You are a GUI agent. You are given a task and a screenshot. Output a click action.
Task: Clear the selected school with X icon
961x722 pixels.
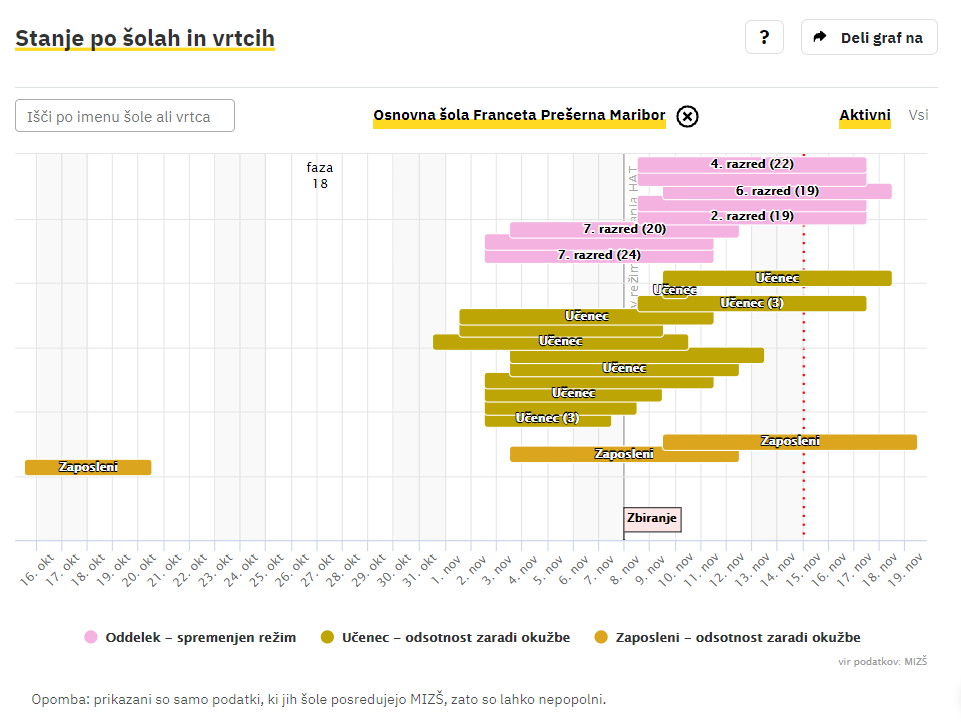pyautogui.click(x=687, y=116)
